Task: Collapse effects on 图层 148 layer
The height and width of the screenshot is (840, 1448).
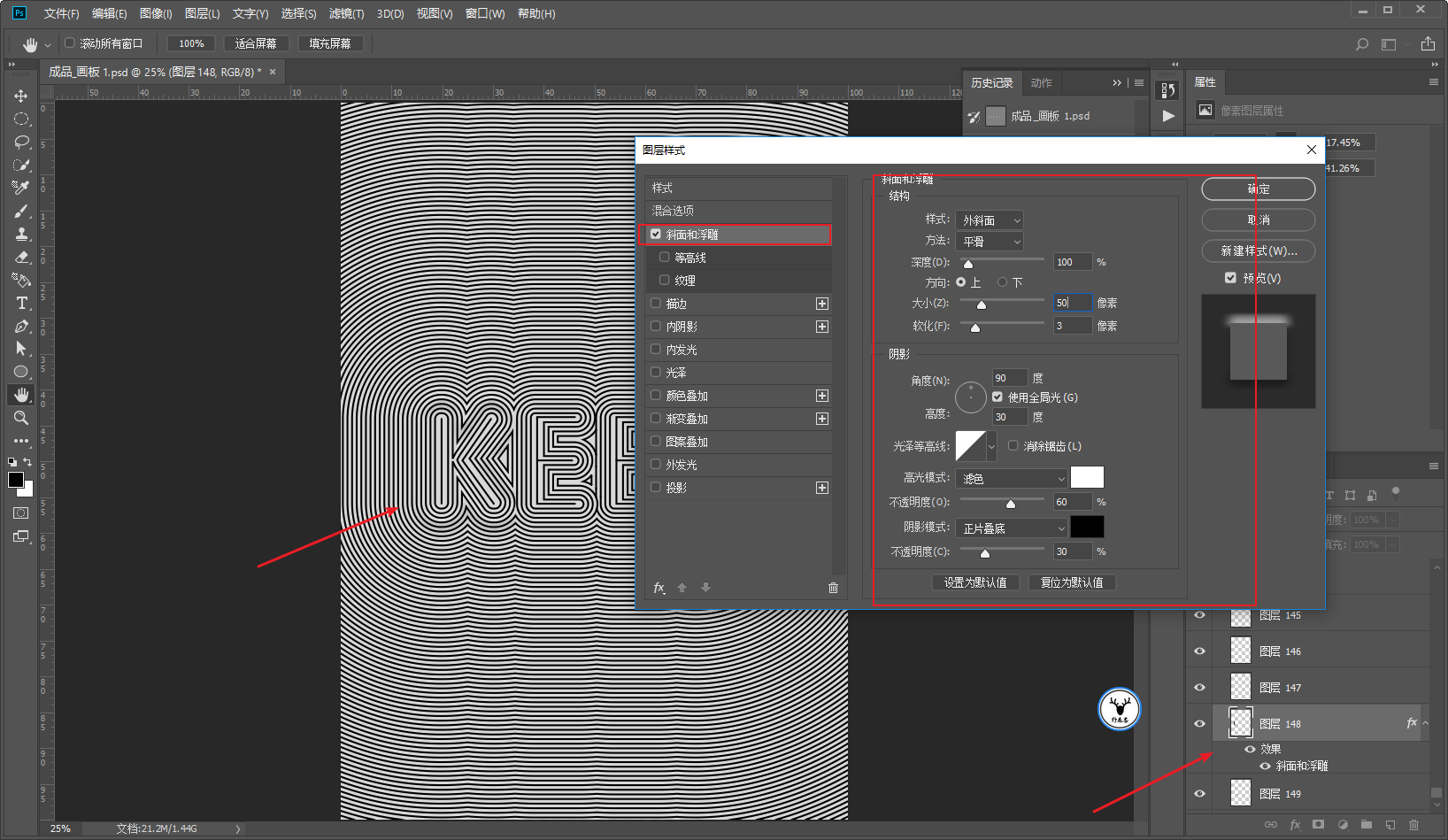Action: [x=1425, y=724]
